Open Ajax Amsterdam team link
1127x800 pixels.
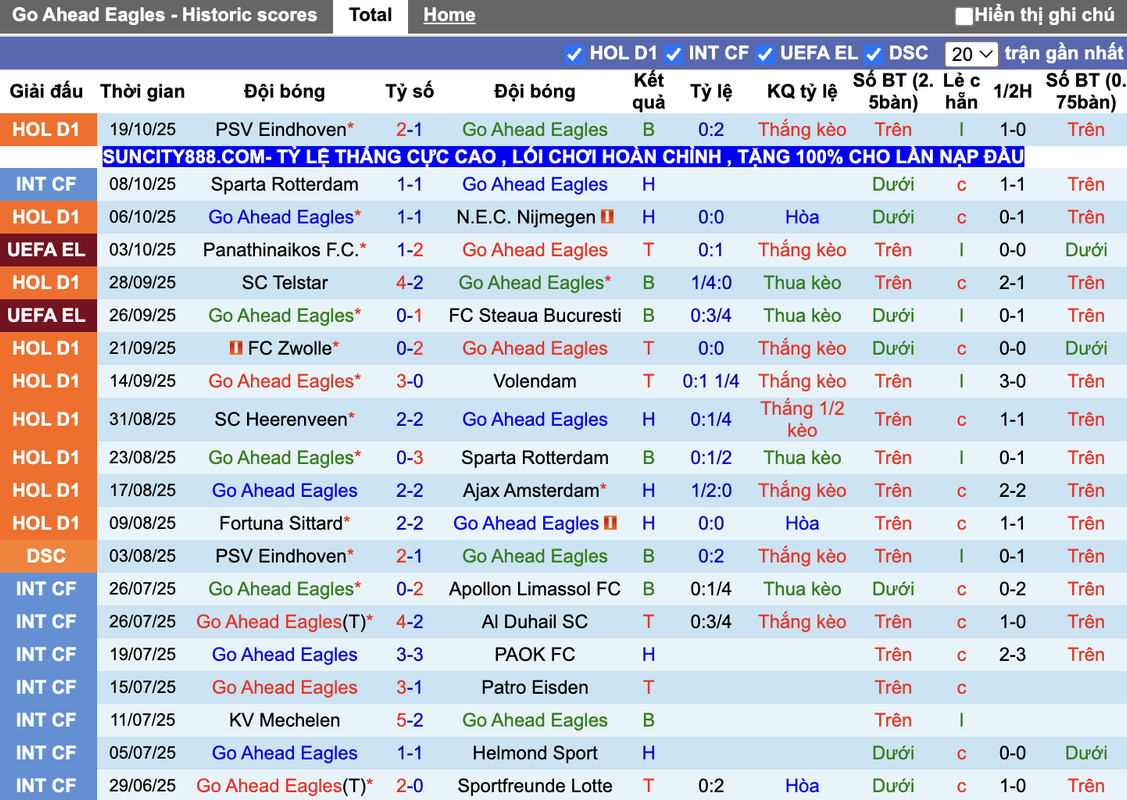click(531, 490)
